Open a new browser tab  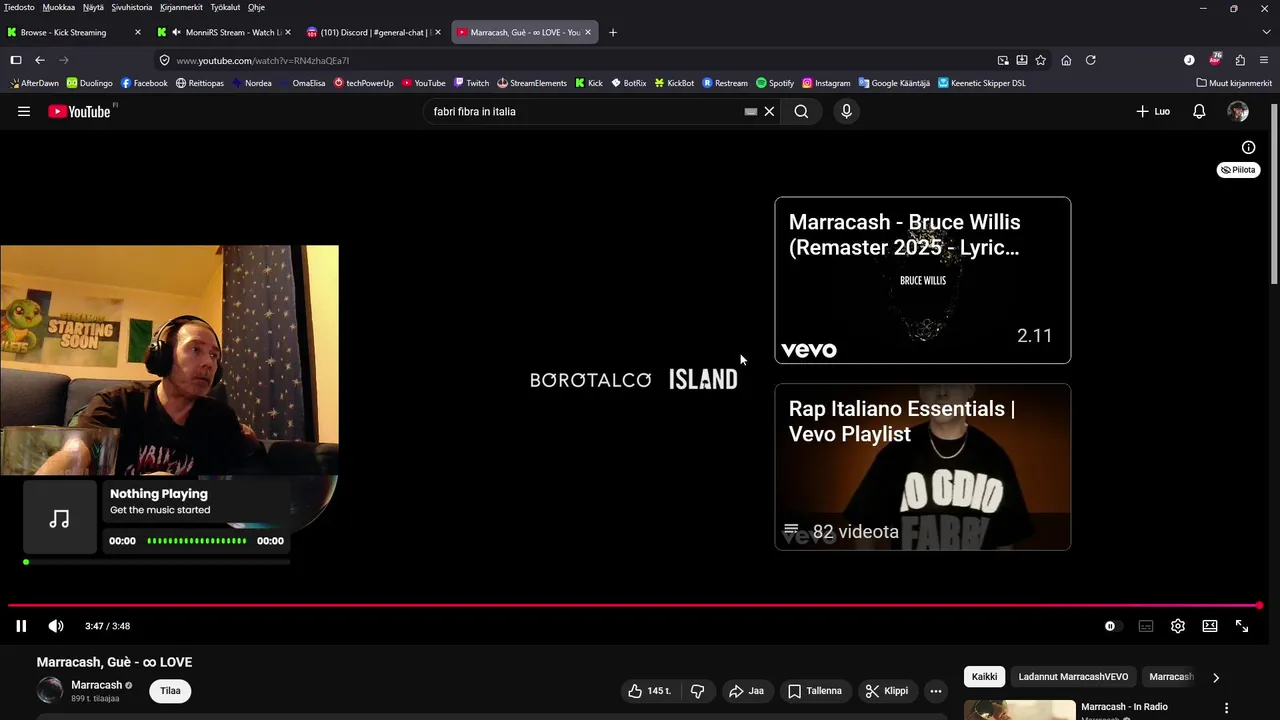coord(613,32)
